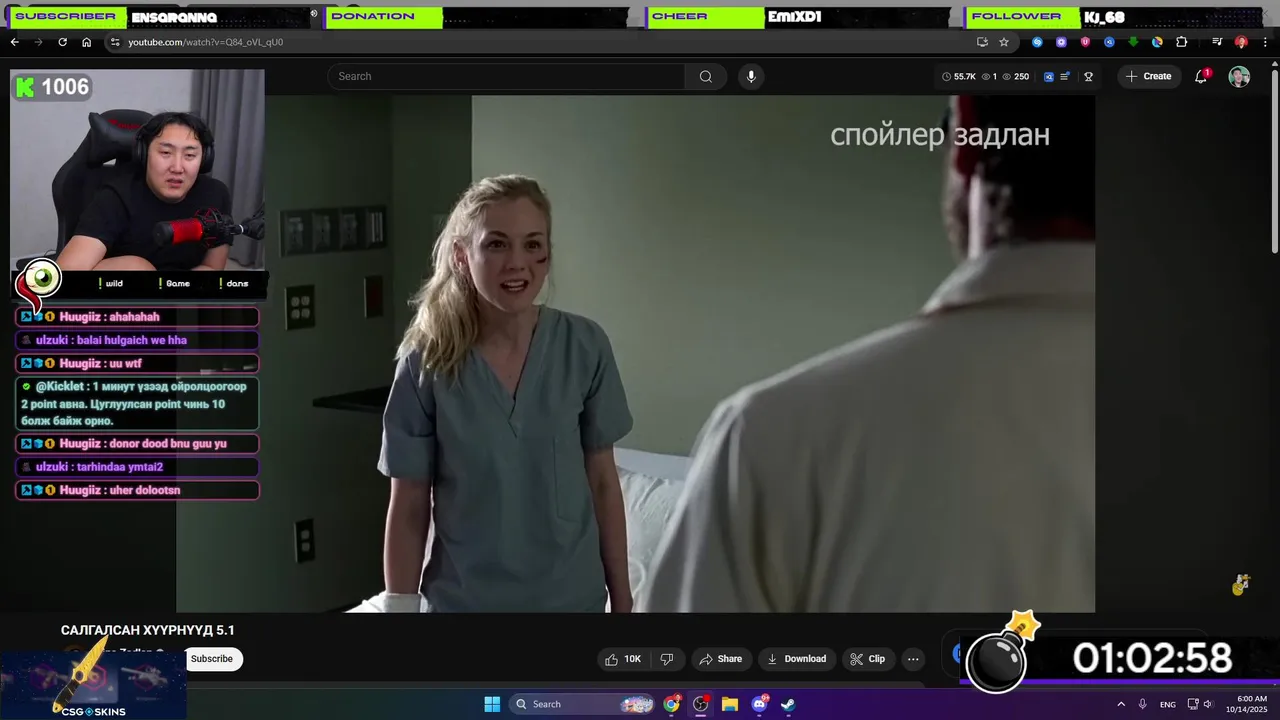The height and width of the screenshot is (720, 1280).
Task: Show hidden tray icons chevron
Action: tap(1121, 704)
